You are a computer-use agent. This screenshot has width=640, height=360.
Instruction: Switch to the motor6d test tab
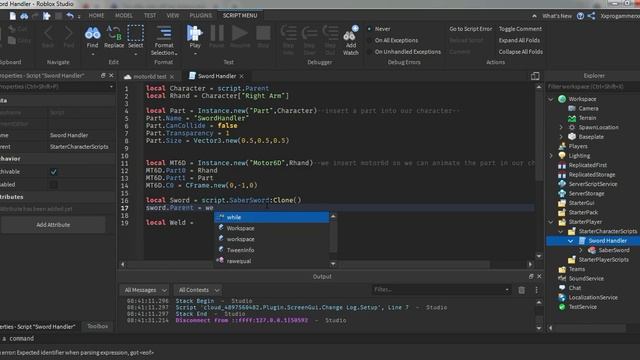pos(149,76)
